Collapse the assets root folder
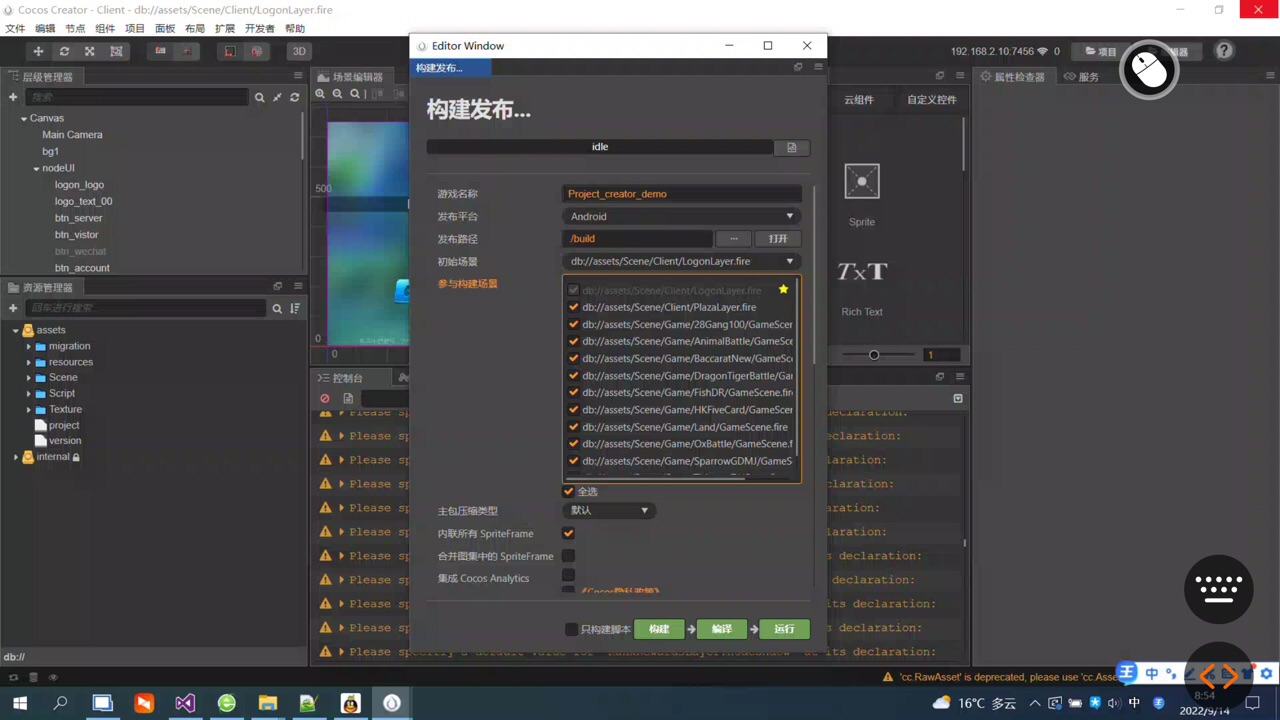The width and height of the screenshot is (1280, 720). (x=16, y=330)
